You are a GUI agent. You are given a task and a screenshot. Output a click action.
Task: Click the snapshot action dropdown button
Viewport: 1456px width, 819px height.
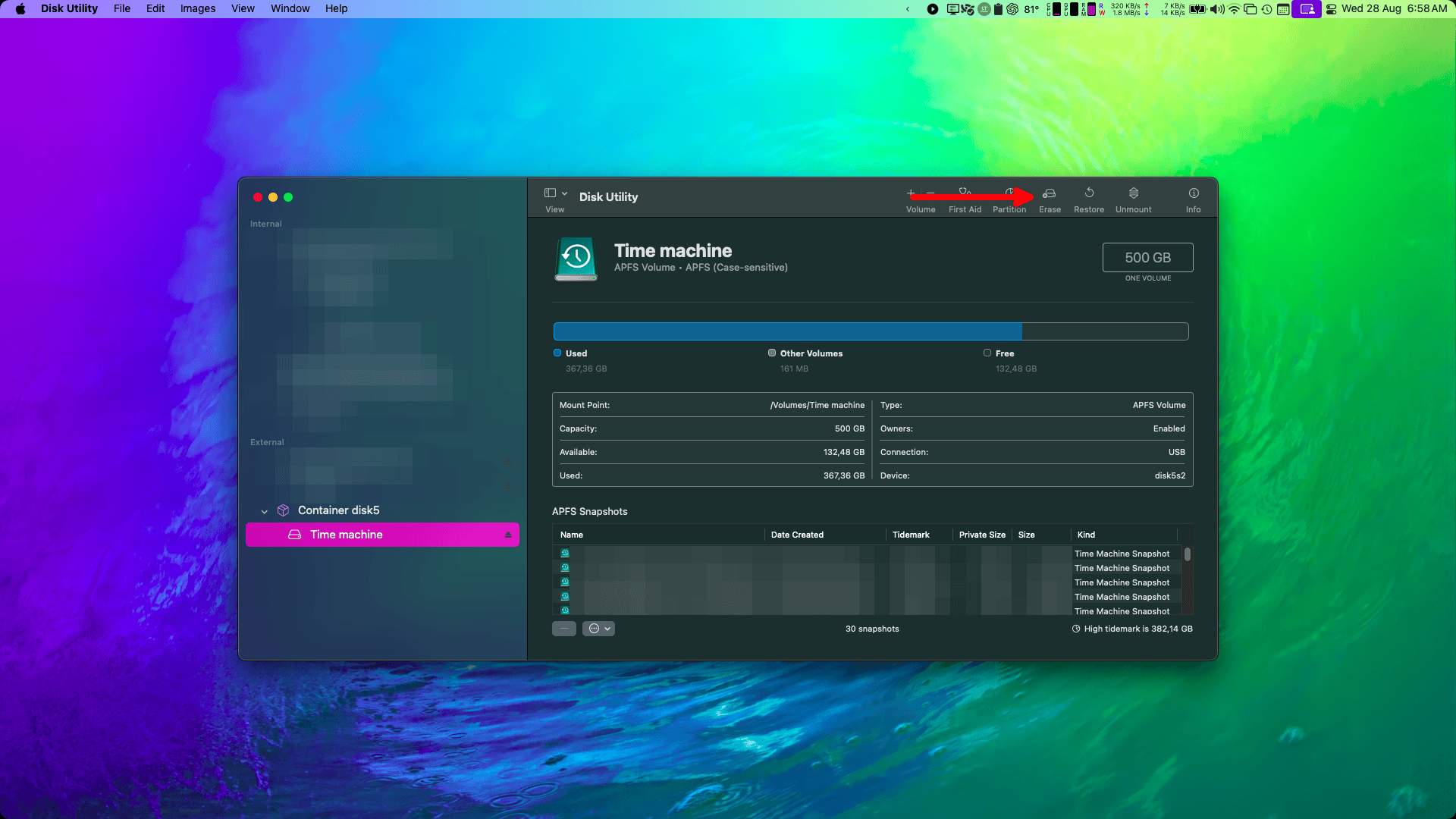[x=598, y=628]
